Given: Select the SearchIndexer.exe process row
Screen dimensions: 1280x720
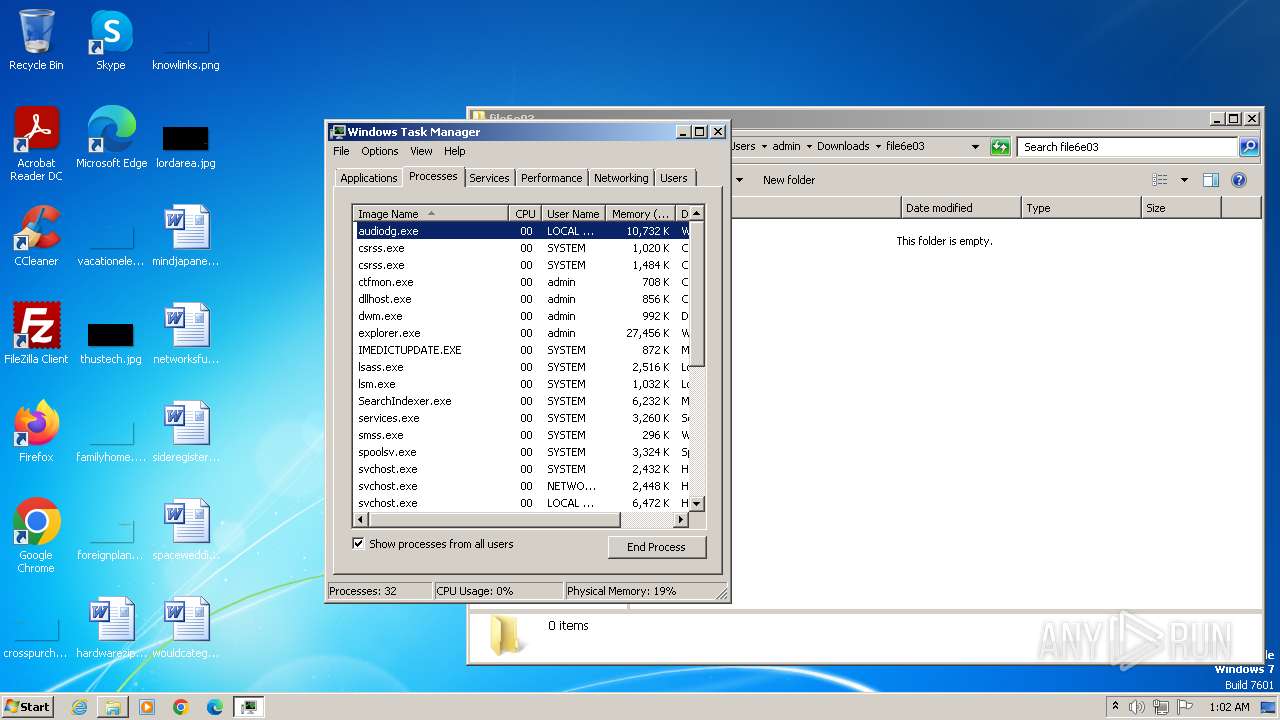Looking at the screenshot, I should [x=520, y=401].
